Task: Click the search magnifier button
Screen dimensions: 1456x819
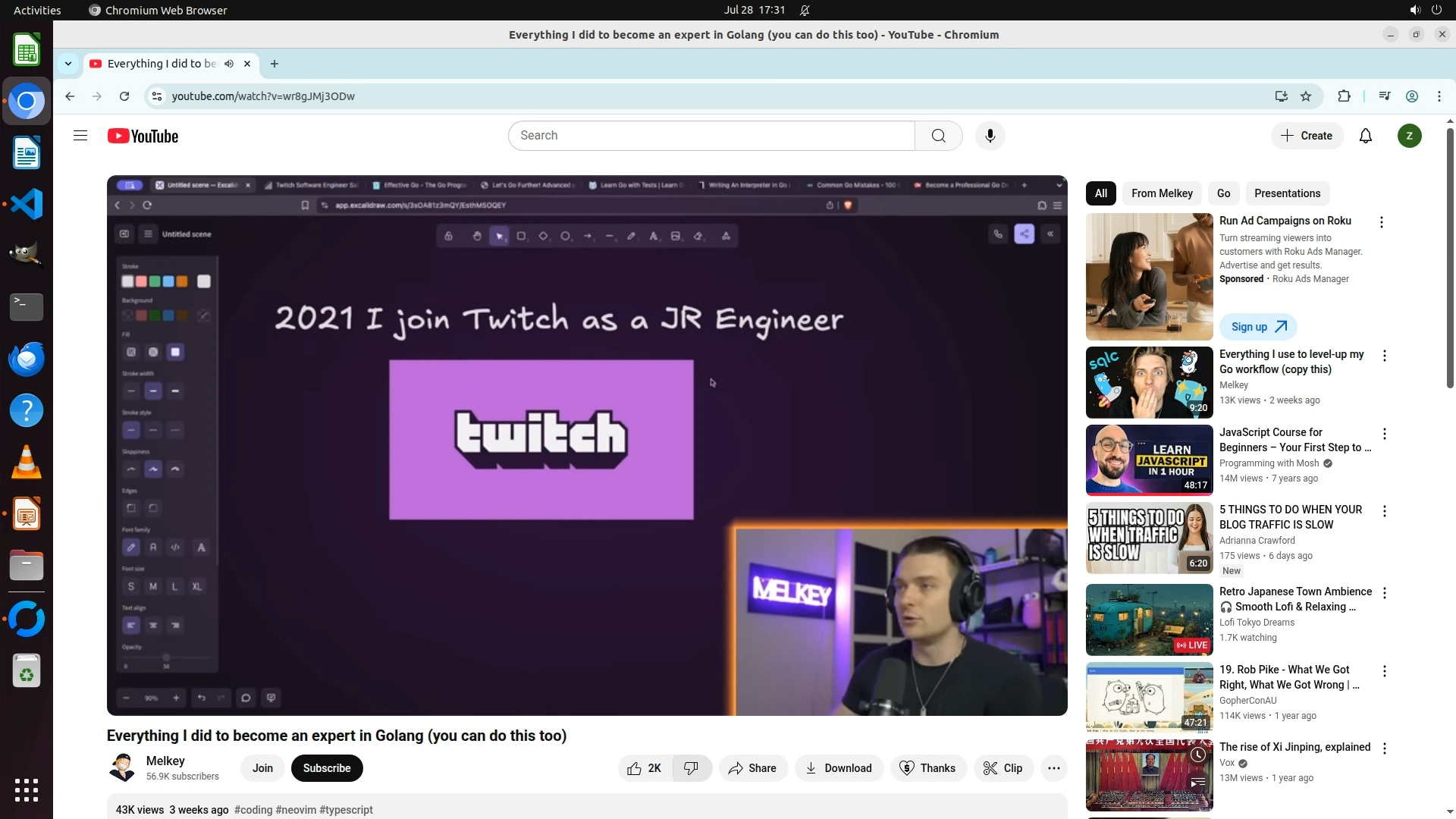Action: click(x=938, y=136)
